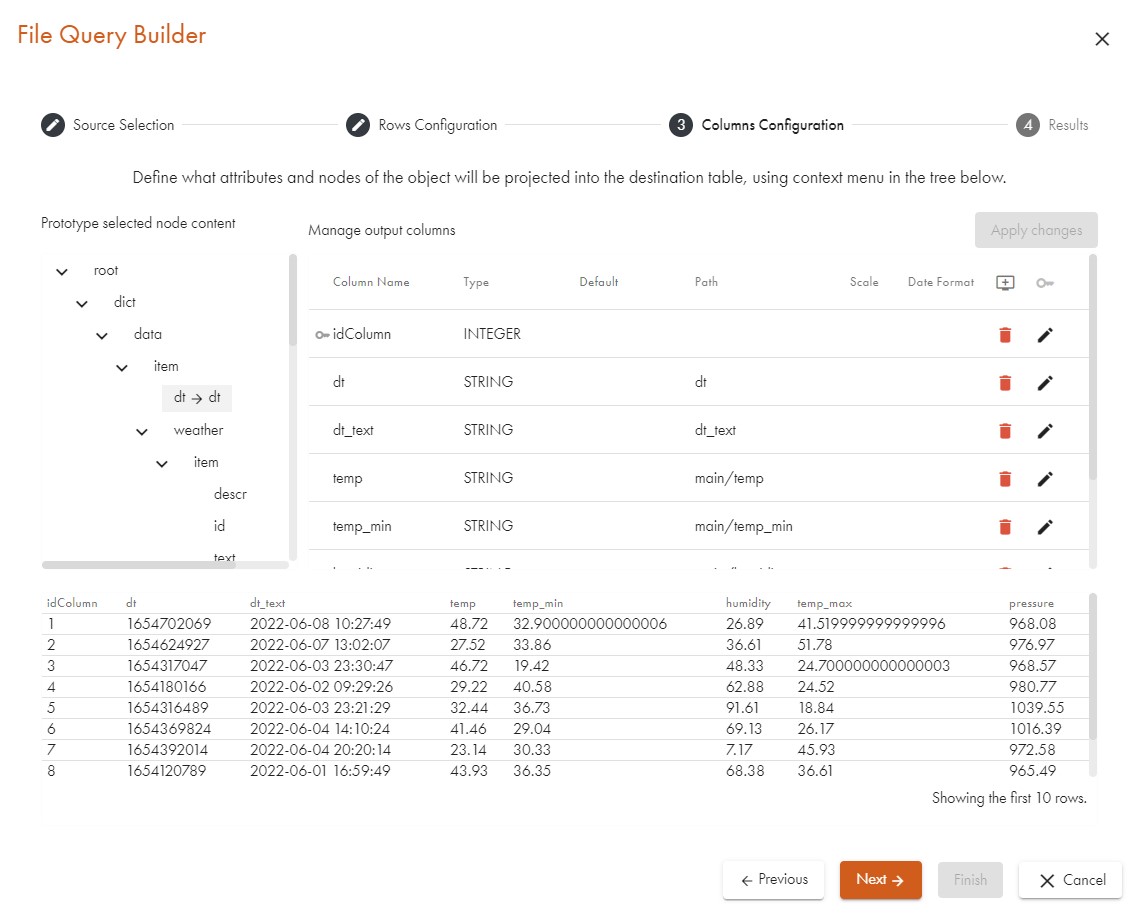Collapse the root tree node
This screenshot has height=920, width=1141.
coord(62,271)
